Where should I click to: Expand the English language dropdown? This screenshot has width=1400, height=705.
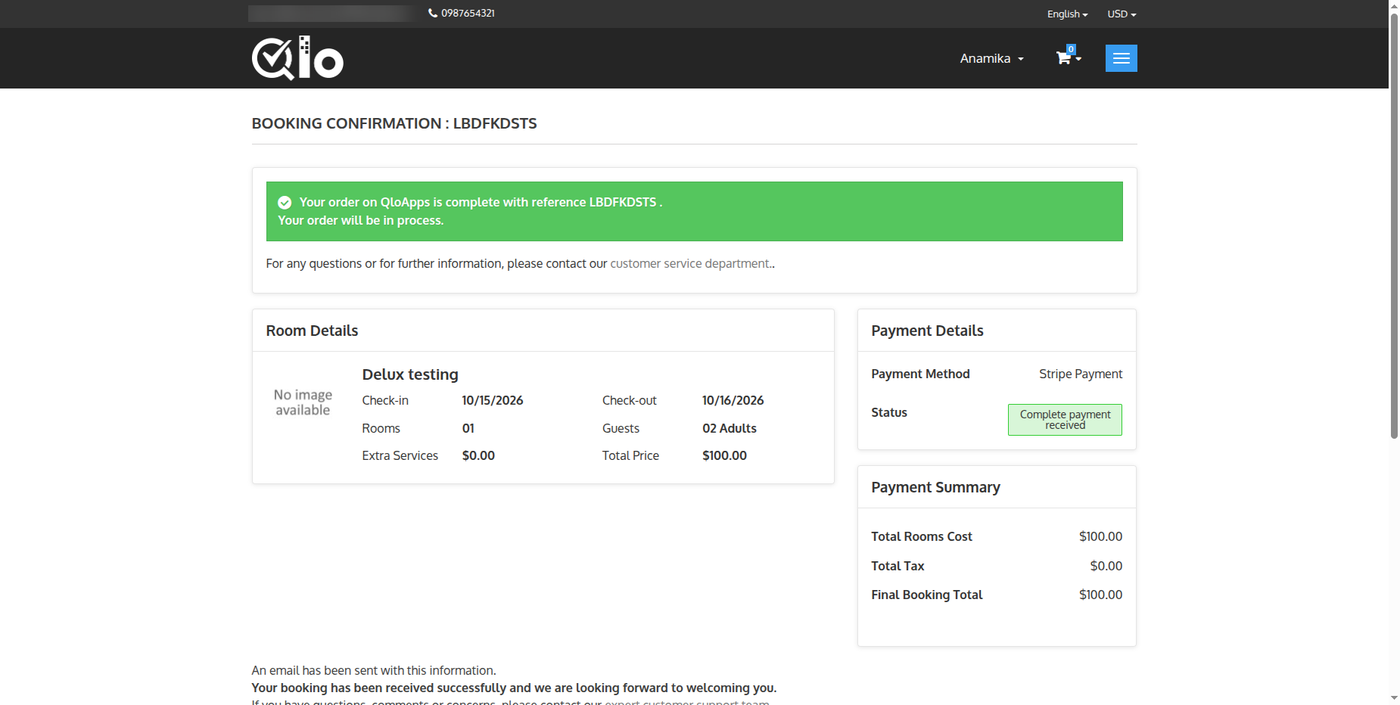[x=1067, y=14]
